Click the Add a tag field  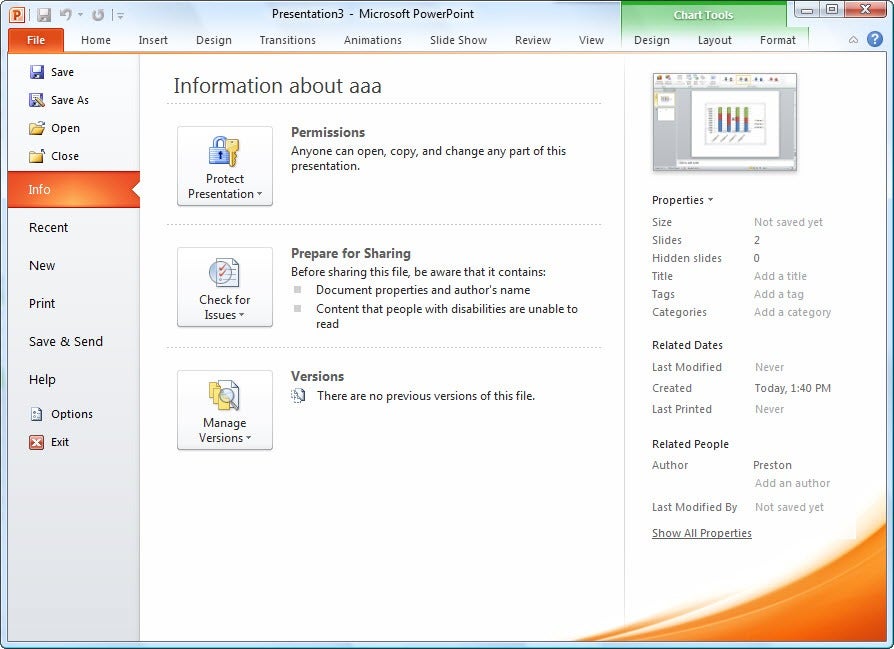pos(778,294)
